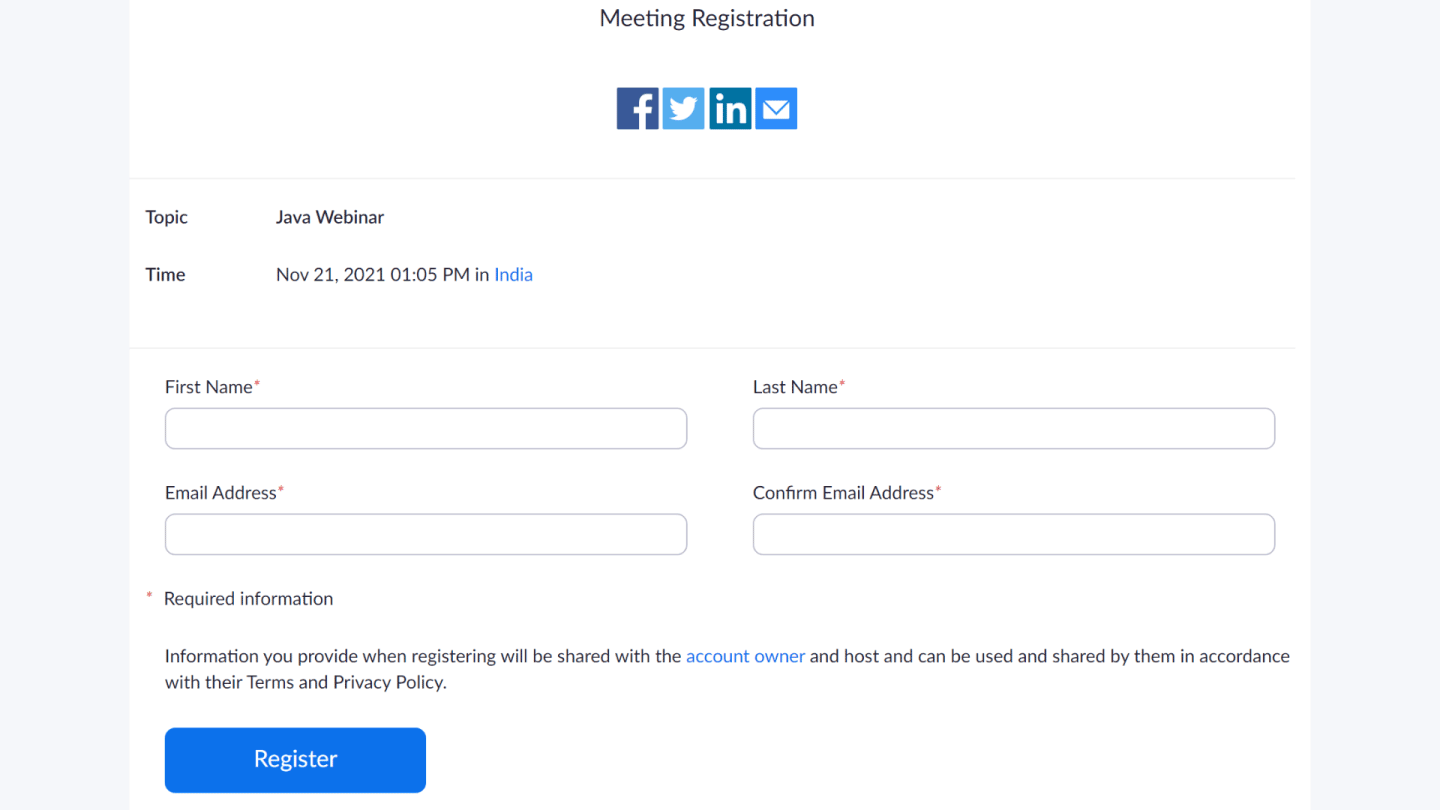Click the Meeting Registration page title
Image resolution: width=1440 pixels, height=810 pixels.
point(706,18)
